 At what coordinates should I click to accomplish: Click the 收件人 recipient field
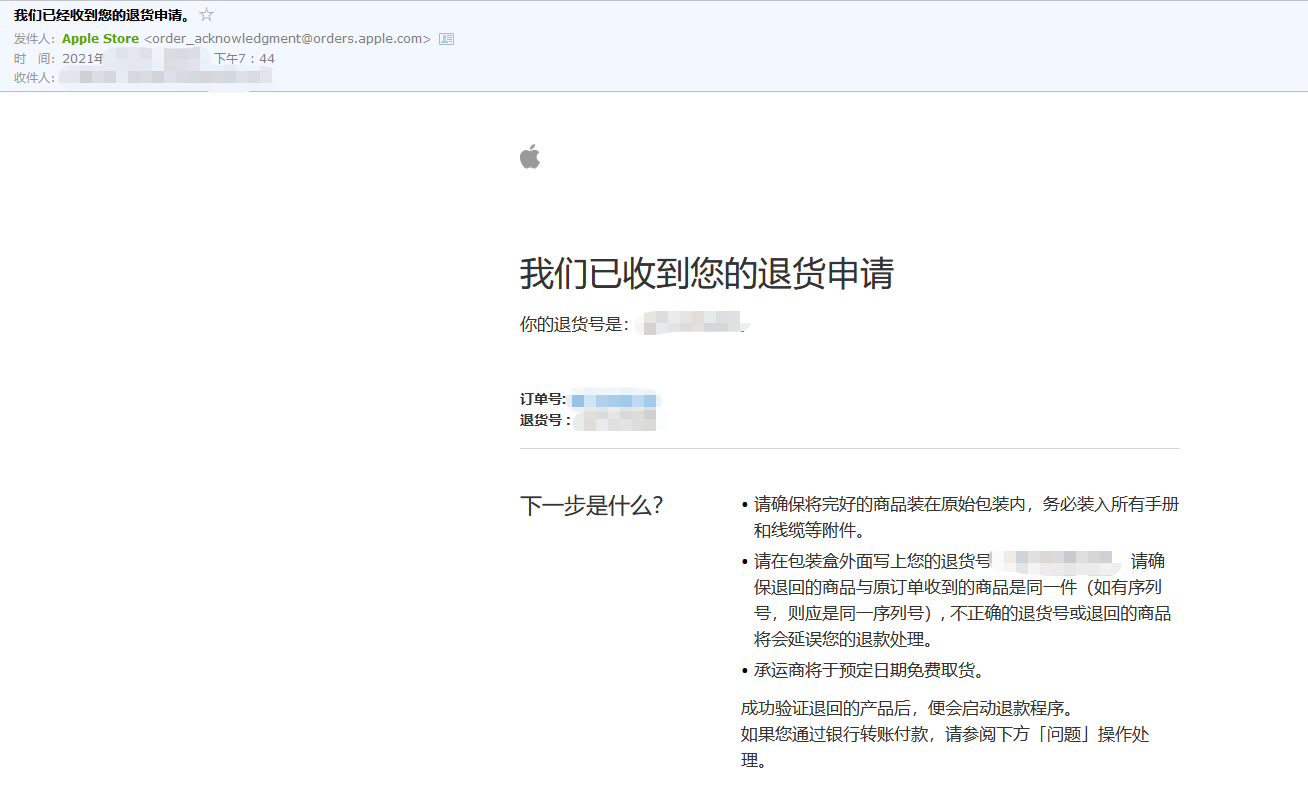coord(31,77)
